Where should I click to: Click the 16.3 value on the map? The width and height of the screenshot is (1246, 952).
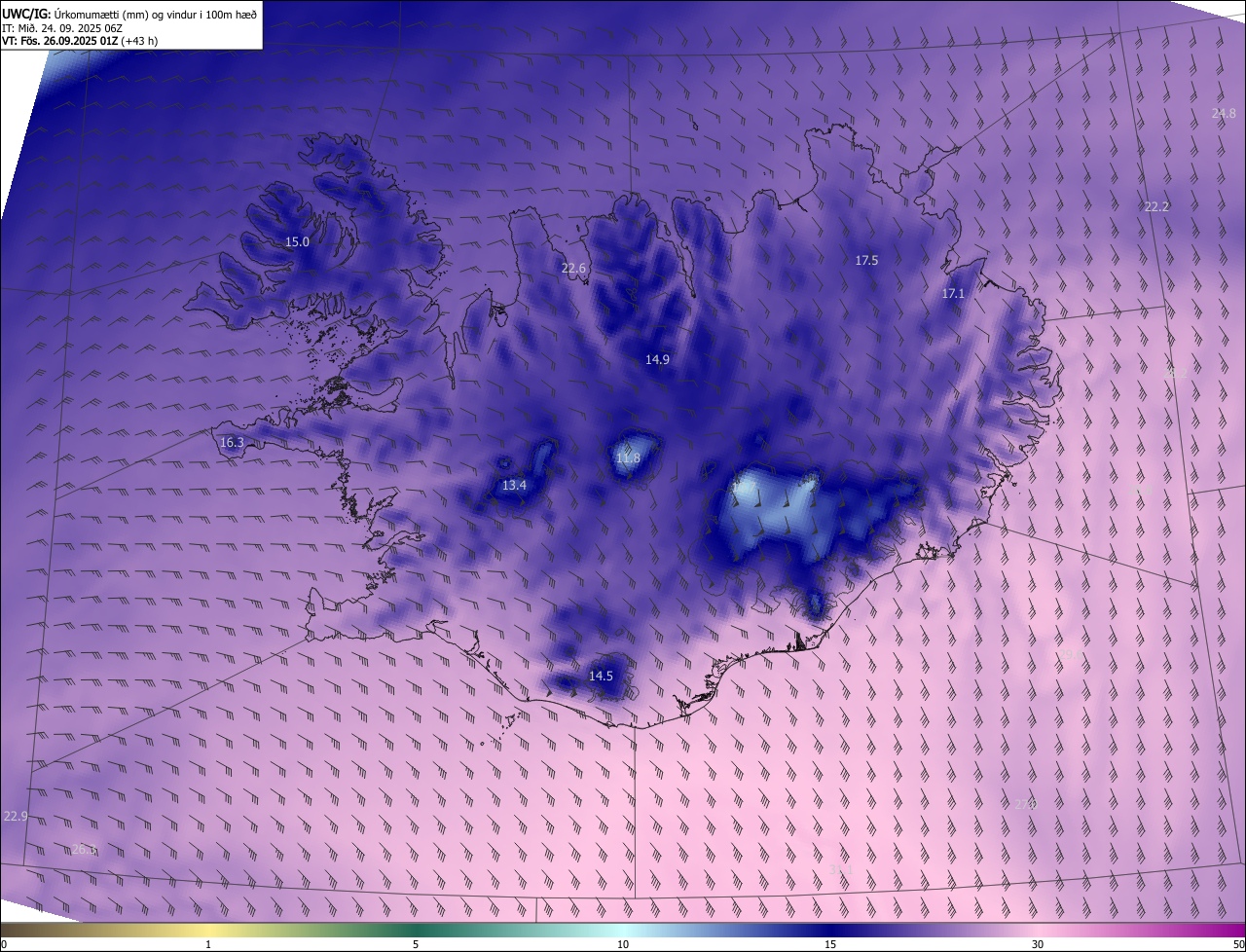tap(232, 442)
